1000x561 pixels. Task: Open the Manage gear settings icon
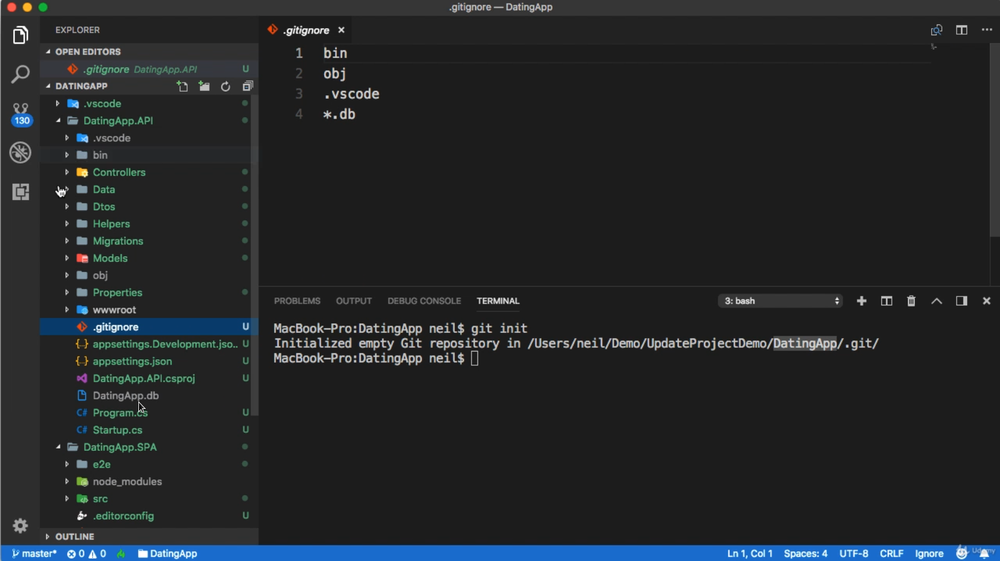pos(20,525)
